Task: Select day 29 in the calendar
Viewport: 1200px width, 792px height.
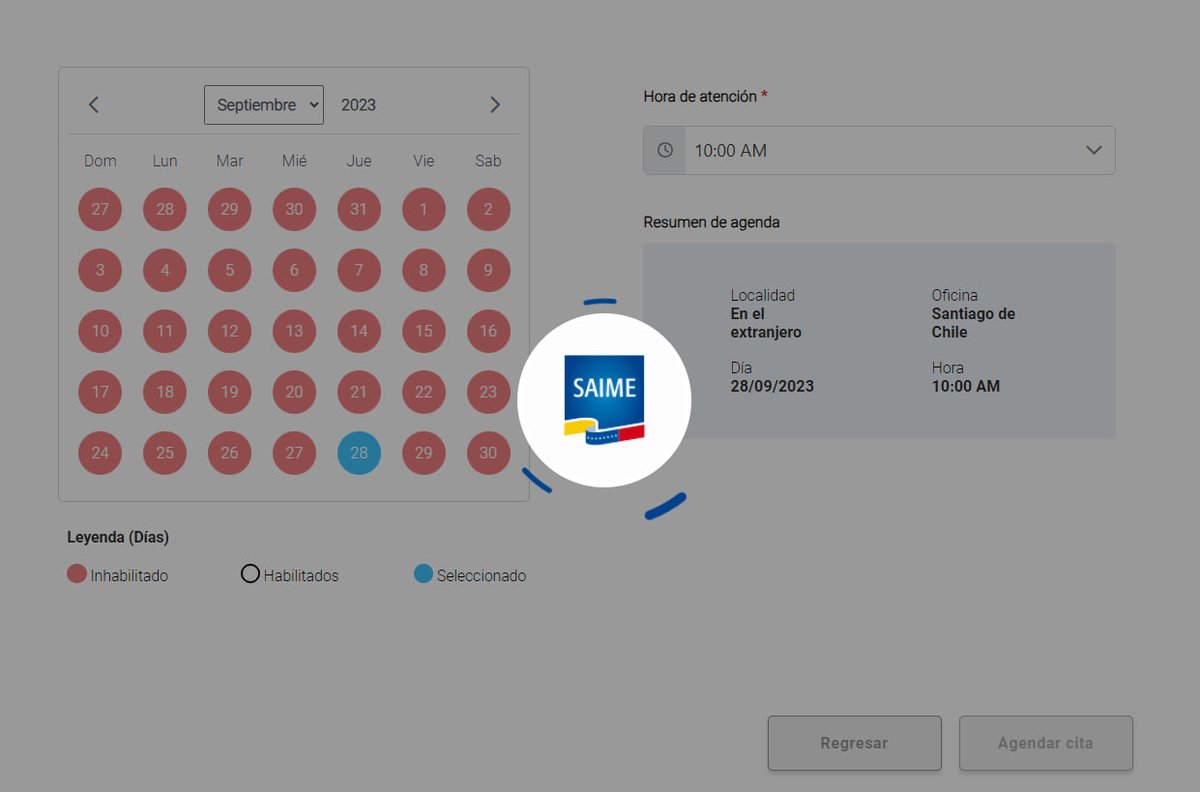Action: click(424, 452)
